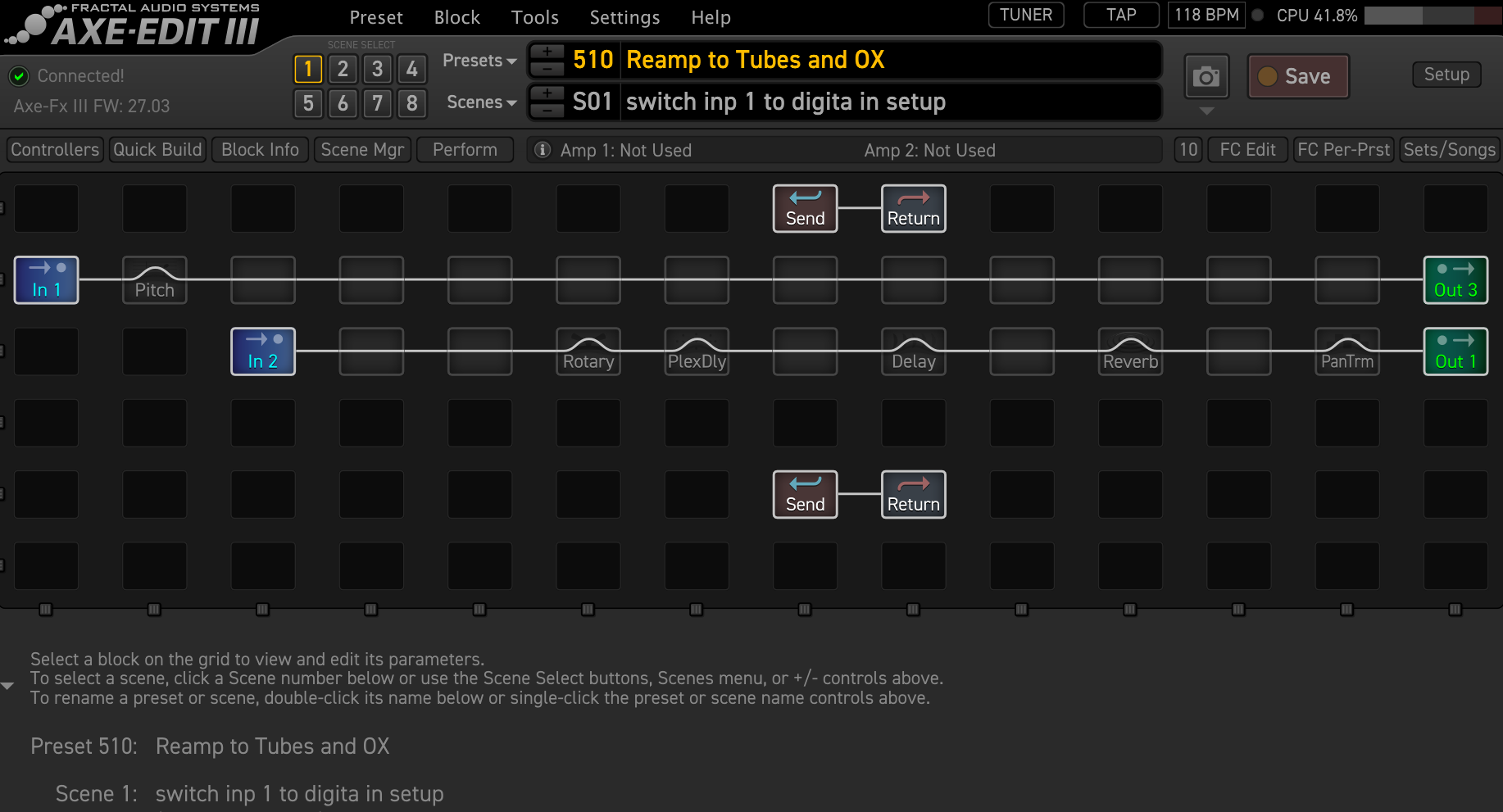Screen dimensions: 1503x812
Task: Open the Block menu
Action: click(456, 17)
